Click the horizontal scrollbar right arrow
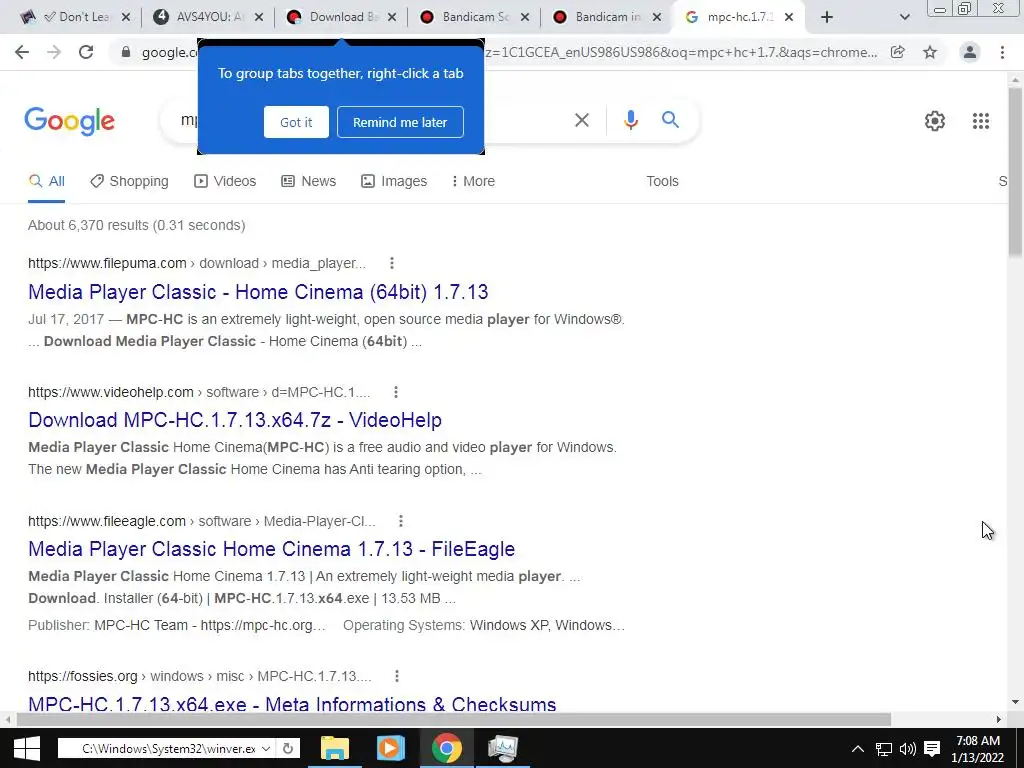 999,719
